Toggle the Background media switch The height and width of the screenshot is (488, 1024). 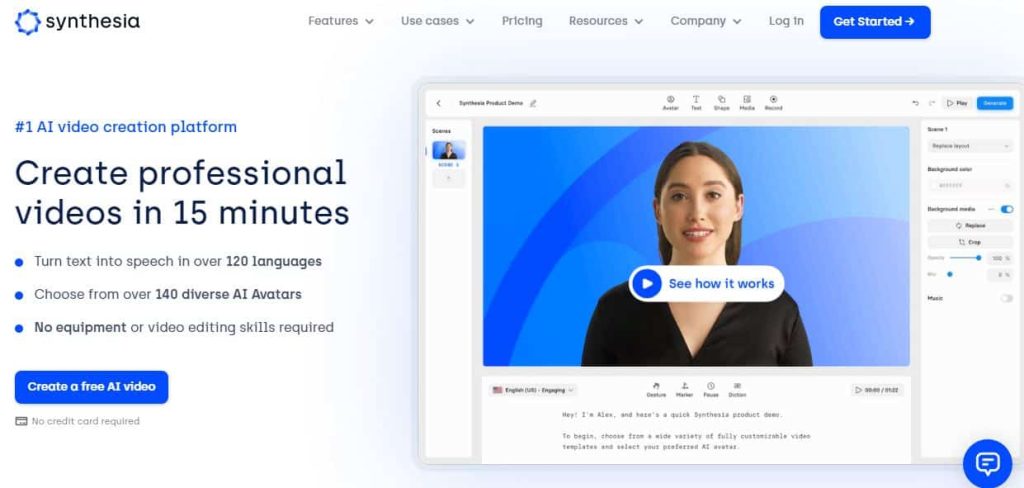(x=1006, y=209)
